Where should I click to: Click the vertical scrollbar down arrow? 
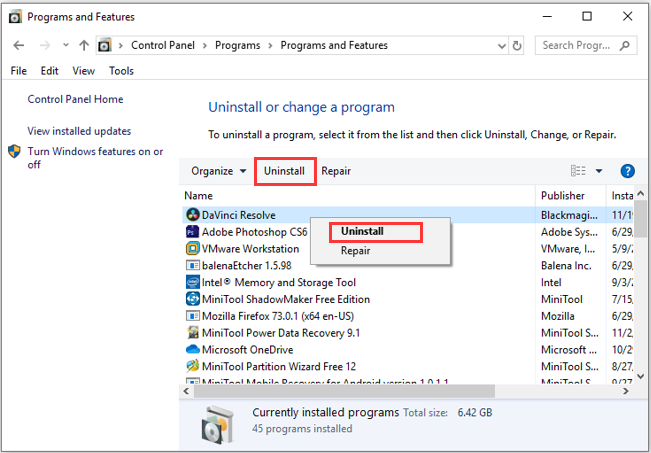[641, 377]
